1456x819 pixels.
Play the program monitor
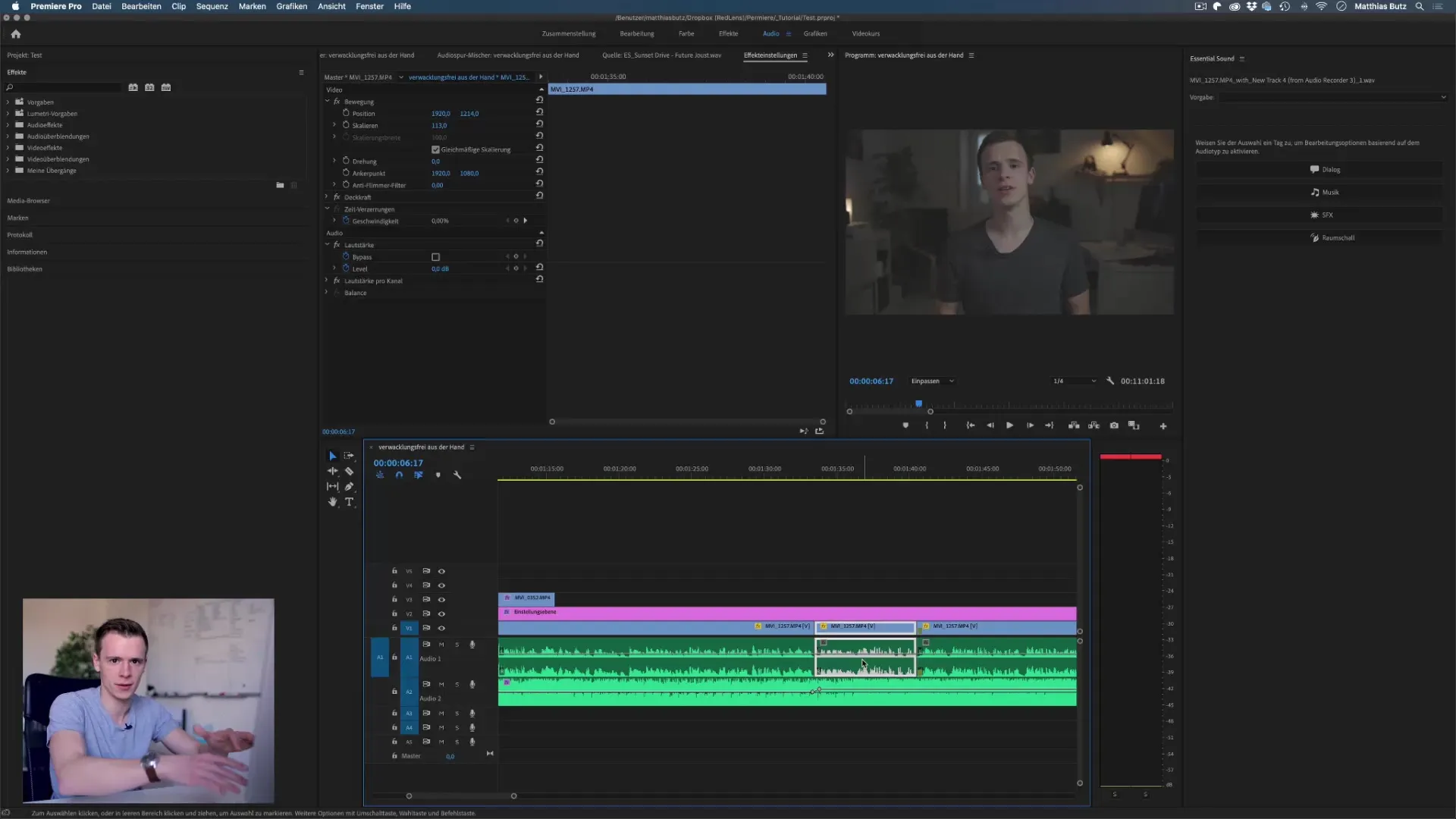point(1009,425)
